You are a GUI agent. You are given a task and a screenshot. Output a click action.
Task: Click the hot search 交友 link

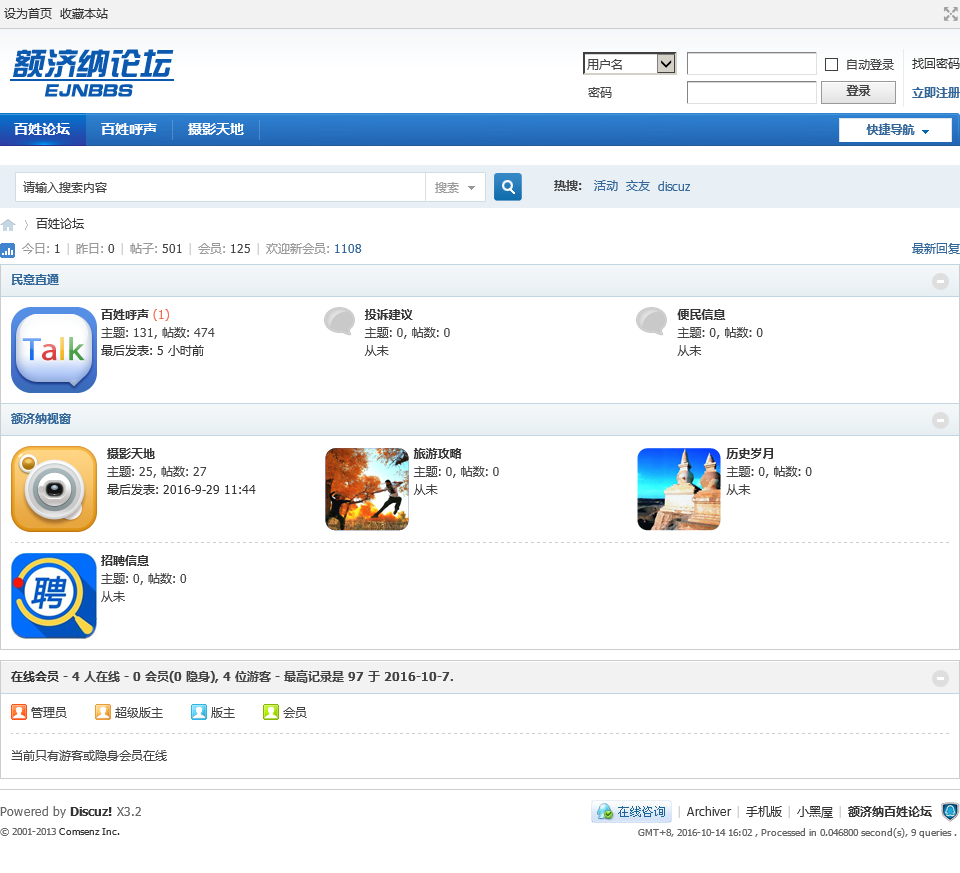[637, 186]
